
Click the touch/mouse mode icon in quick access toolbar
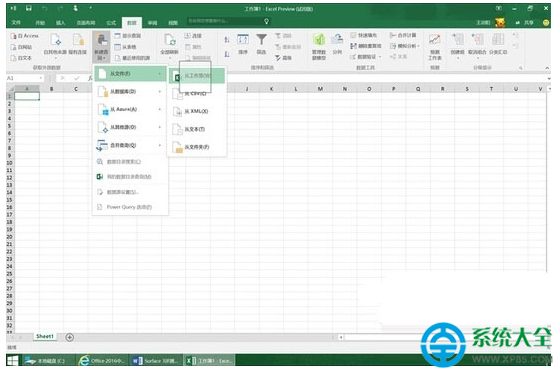pyautogui.click(x=75, y=8)
